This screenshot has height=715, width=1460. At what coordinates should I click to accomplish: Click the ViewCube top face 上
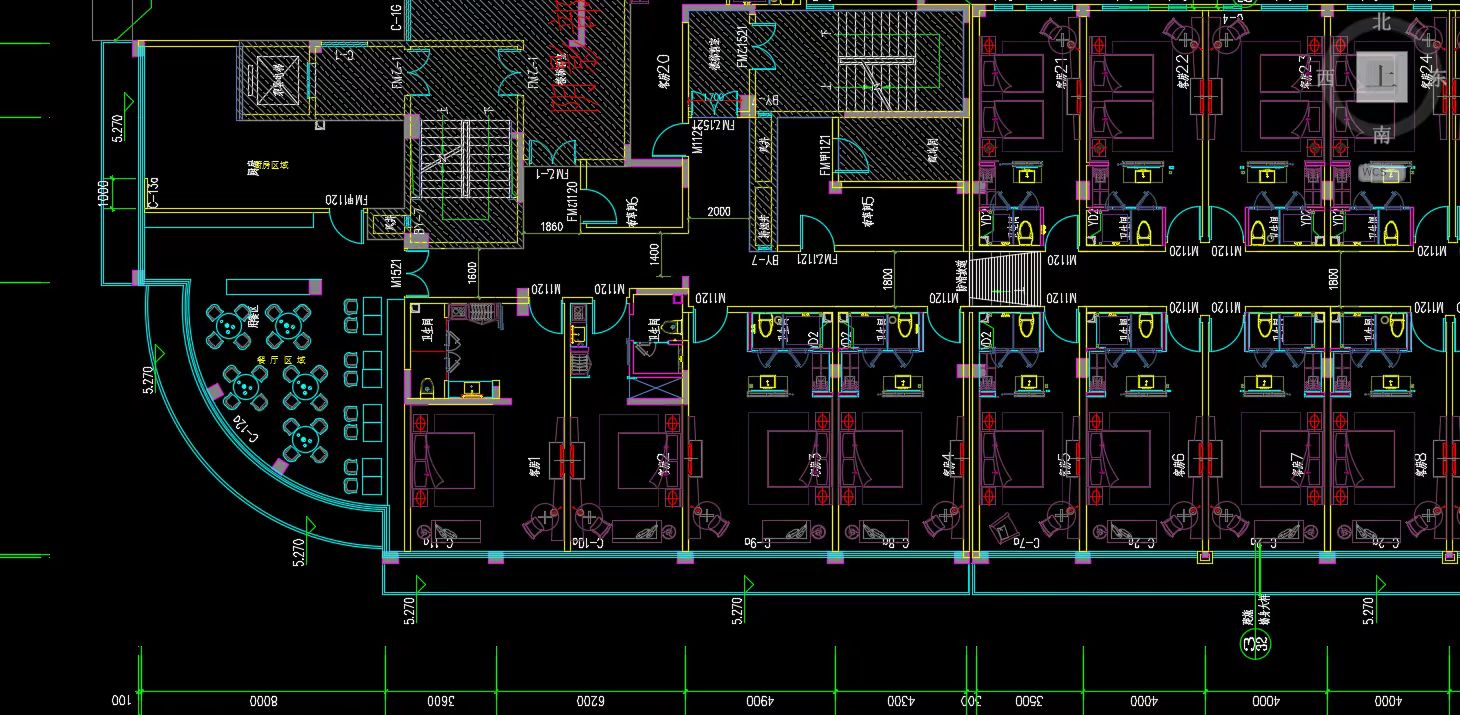pyautogui.click(x=1383, y=77)
